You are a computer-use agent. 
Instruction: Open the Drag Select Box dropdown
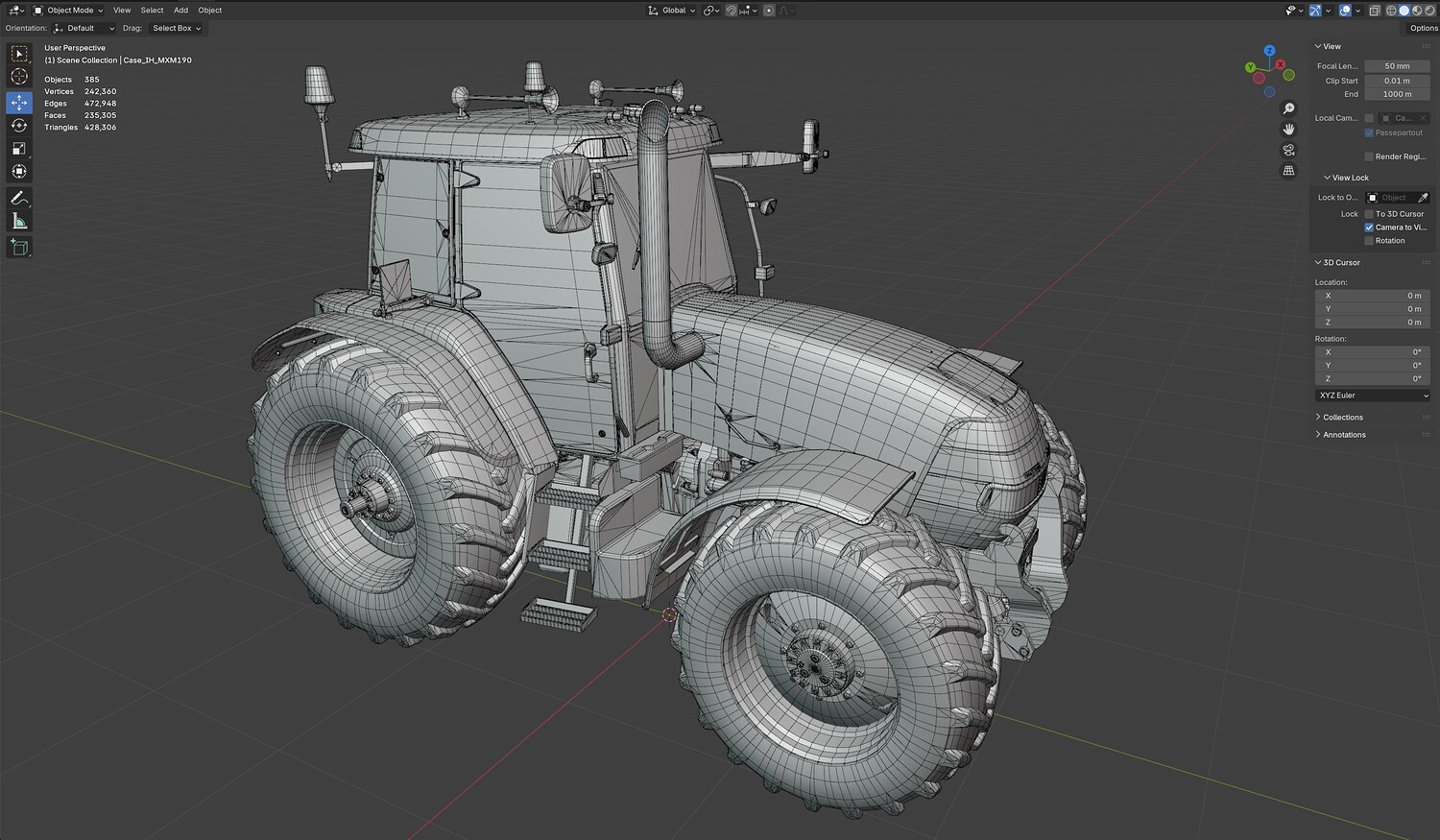(x=177, y=29)
